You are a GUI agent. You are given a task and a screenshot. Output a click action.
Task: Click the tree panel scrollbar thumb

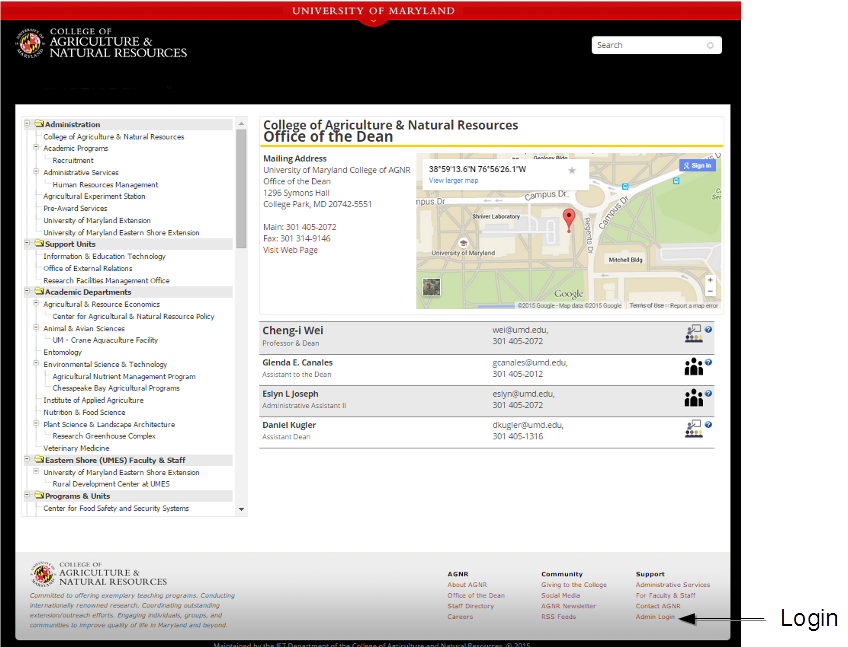(241, 189)
